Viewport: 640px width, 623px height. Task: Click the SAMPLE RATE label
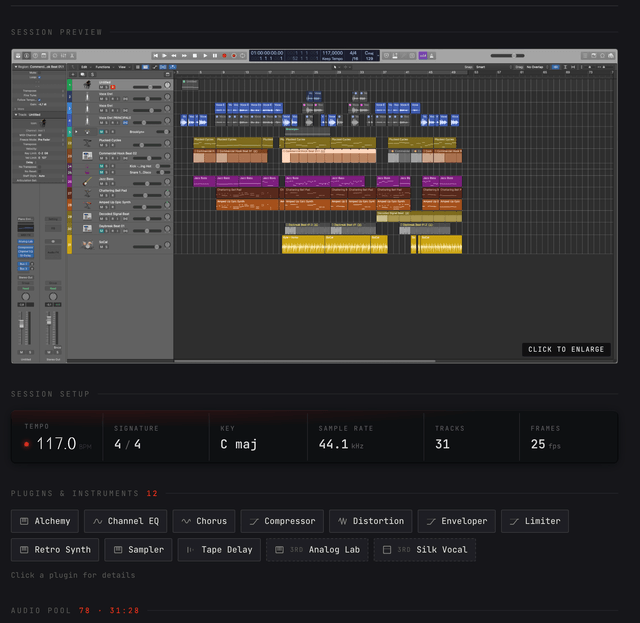346,428
